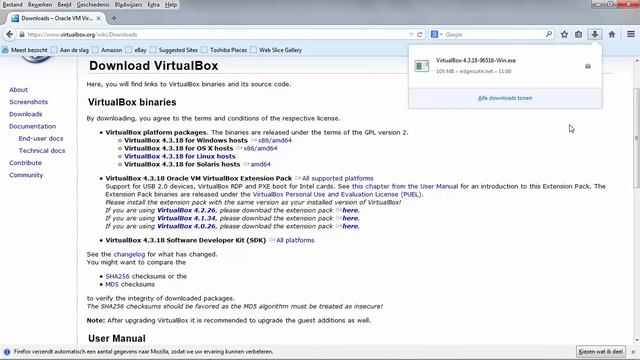This screenshot has height=360, width=640.
Task: Open the Suggested Sites bookmark
Action: tap(174, 50)
